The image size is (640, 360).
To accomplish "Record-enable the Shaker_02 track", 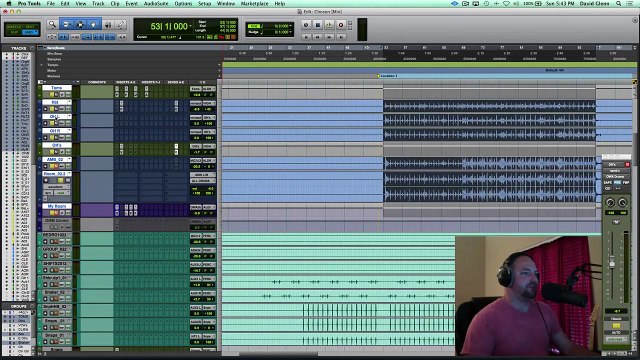I will pos(46,299).
